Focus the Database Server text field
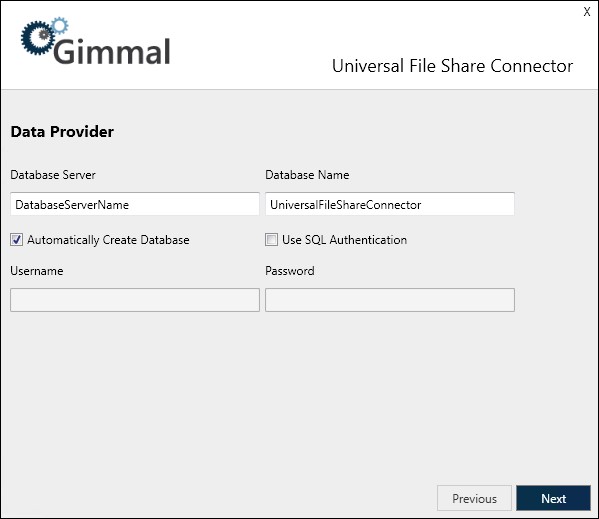This screenshot has width=599, height=519. (135, 204)
